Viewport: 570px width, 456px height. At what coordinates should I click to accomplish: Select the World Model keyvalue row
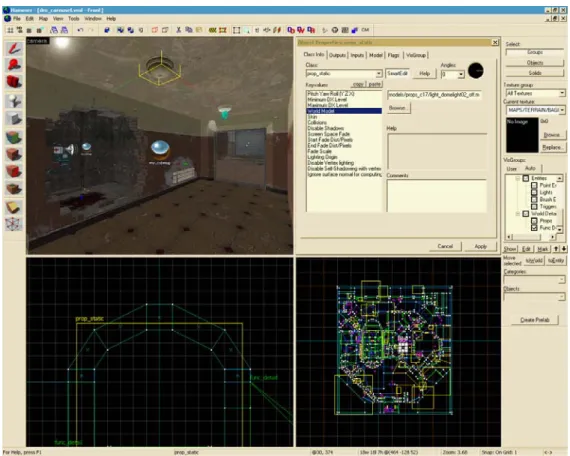(x=344, y=111)
